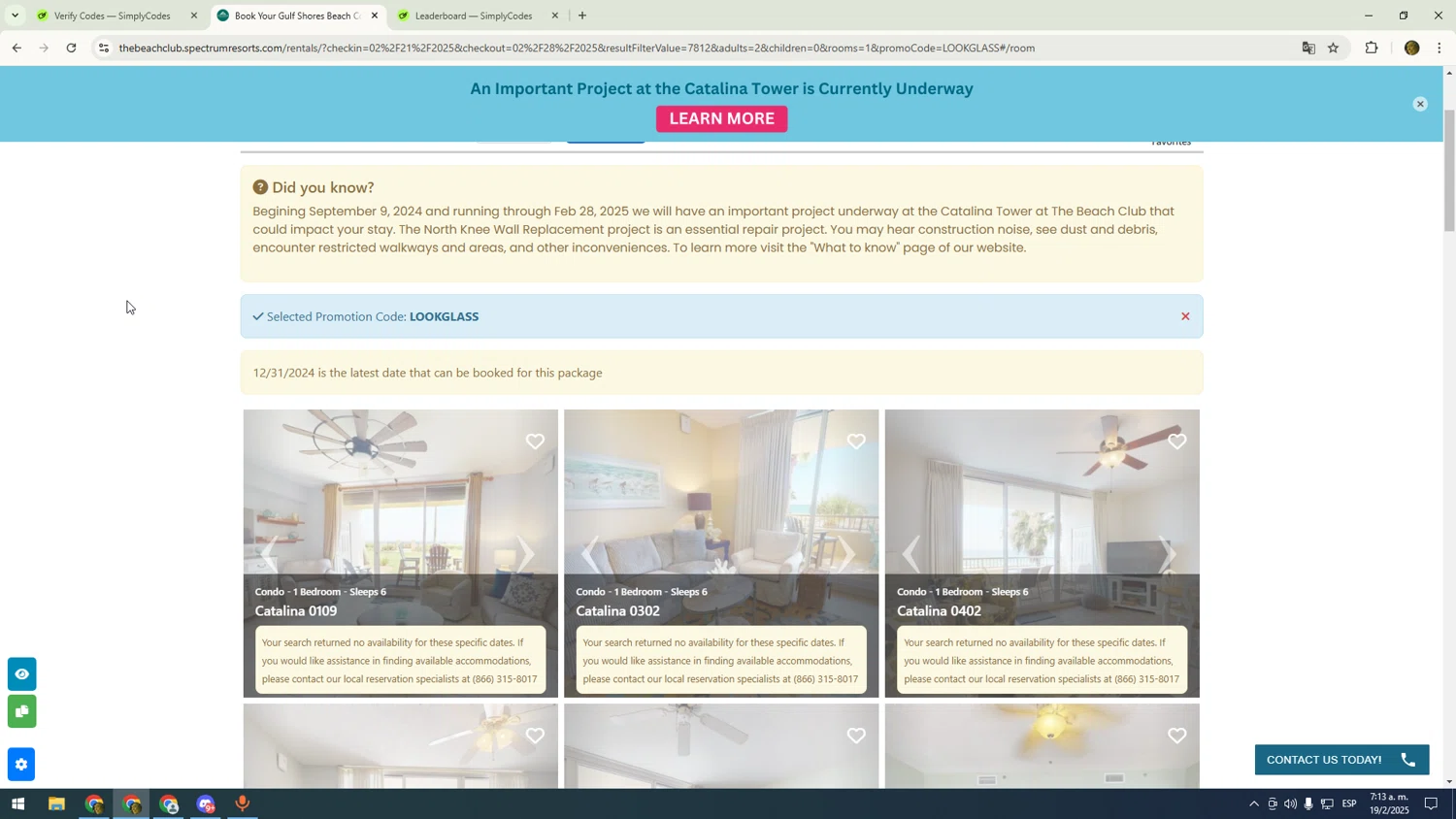Show next photo of Catalina 0302
Viewport: 1456px width, 819px height.
coord(846,554)
